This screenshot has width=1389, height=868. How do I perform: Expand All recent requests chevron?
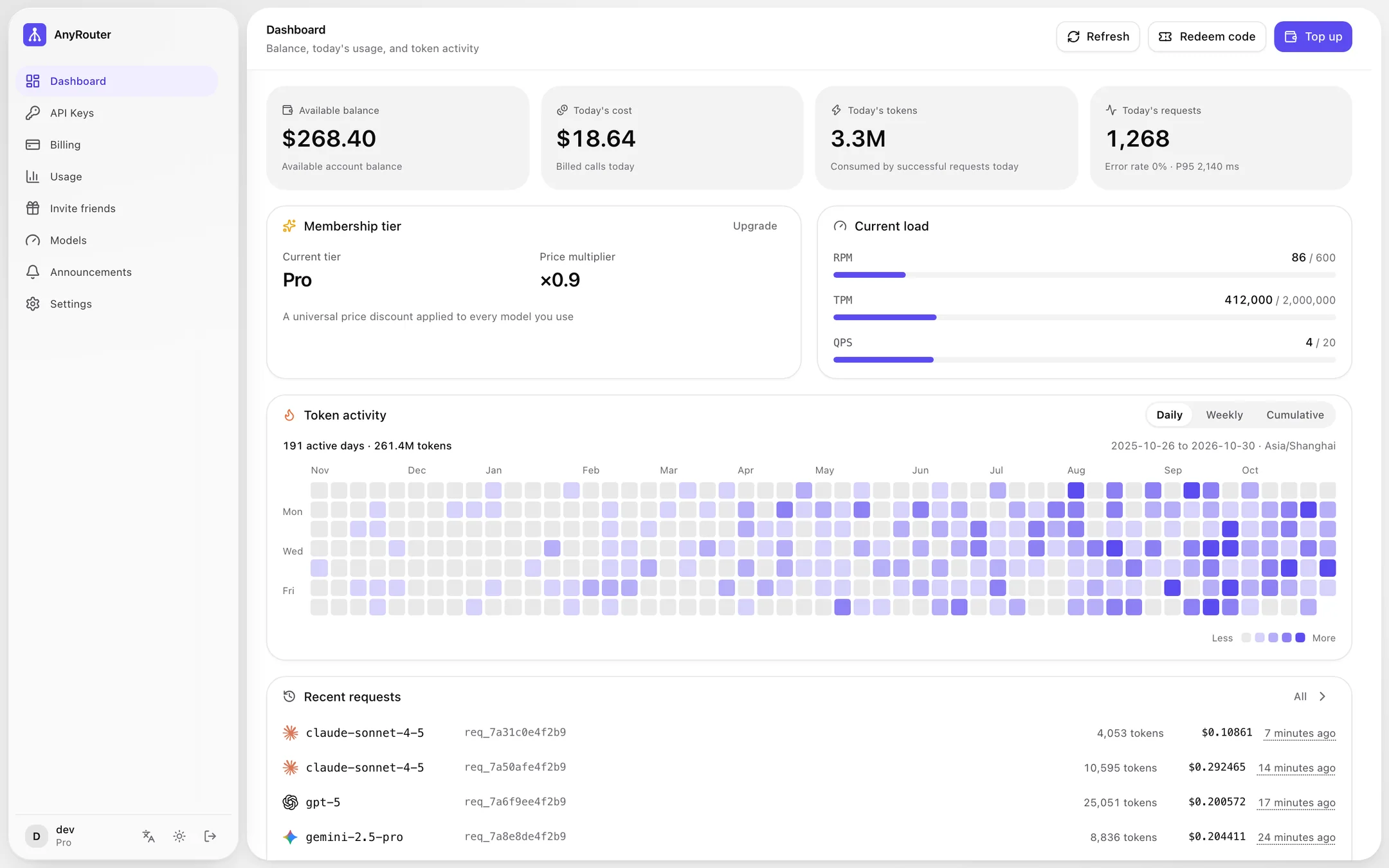tap(1322, 696)
